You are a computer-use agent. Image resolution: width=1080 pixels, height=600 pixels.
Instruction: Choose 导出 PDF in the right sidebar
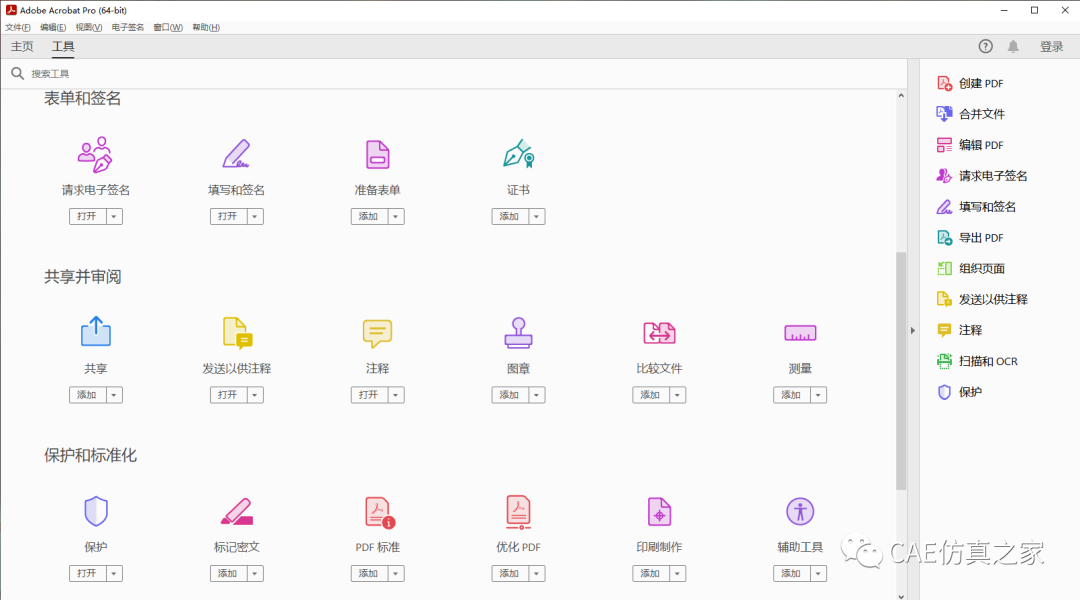pos(970,238)
